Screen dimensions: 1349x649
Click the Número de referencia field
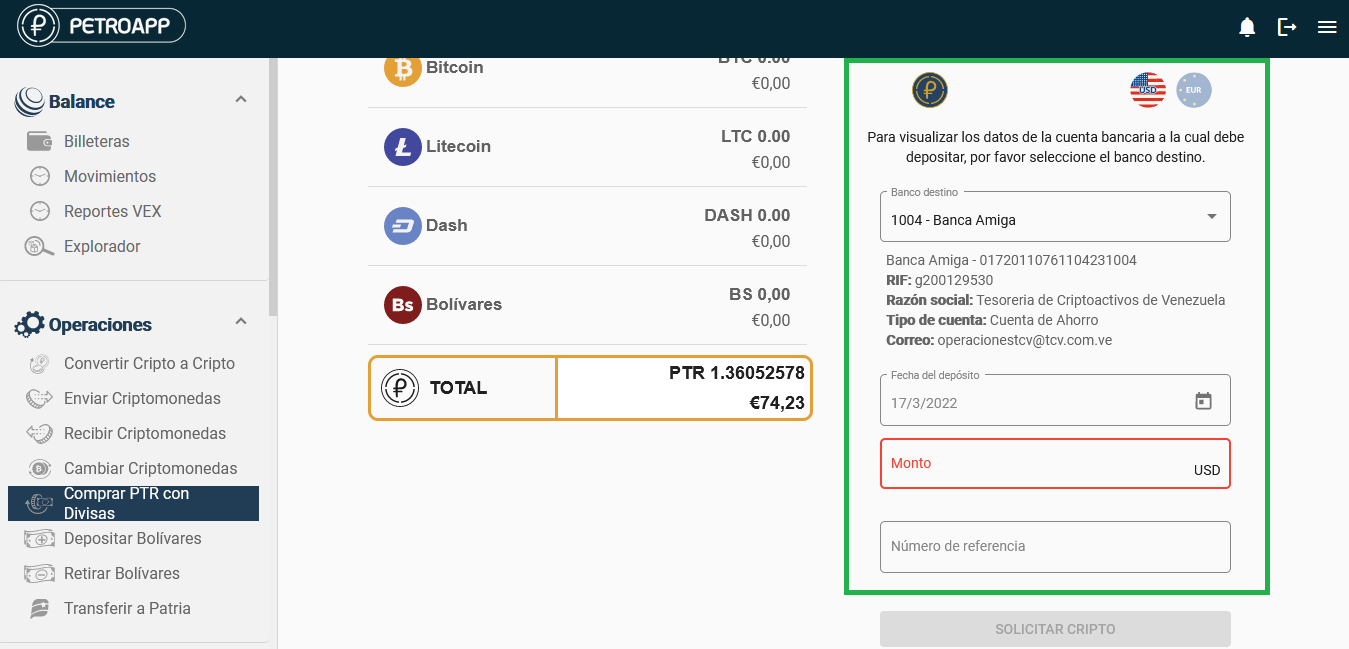pyautogui.click(x=1055, y=546)
